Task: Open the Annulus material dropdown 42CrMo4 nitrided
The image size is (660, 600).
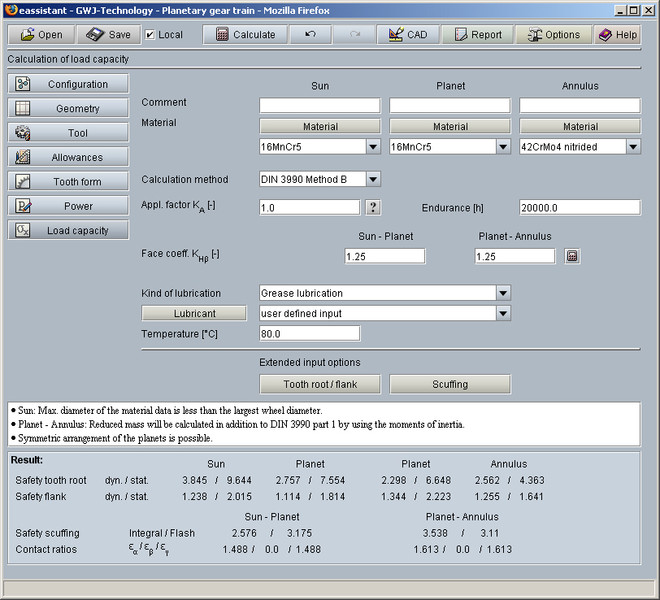Action: coord(633,146)
